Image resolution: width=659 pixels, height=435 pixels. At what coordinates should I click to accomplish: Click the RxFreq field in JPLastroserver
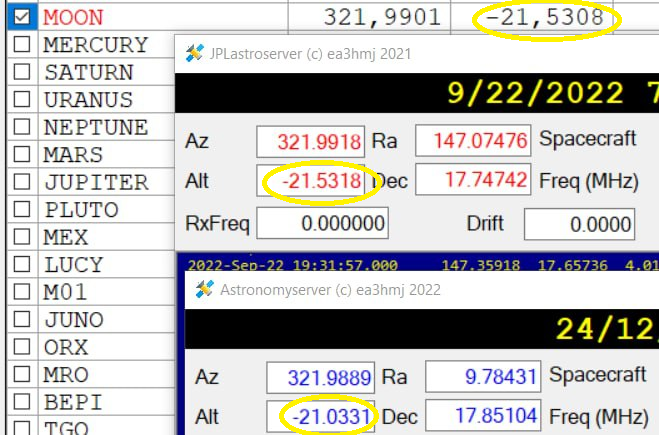pos(322,223)
